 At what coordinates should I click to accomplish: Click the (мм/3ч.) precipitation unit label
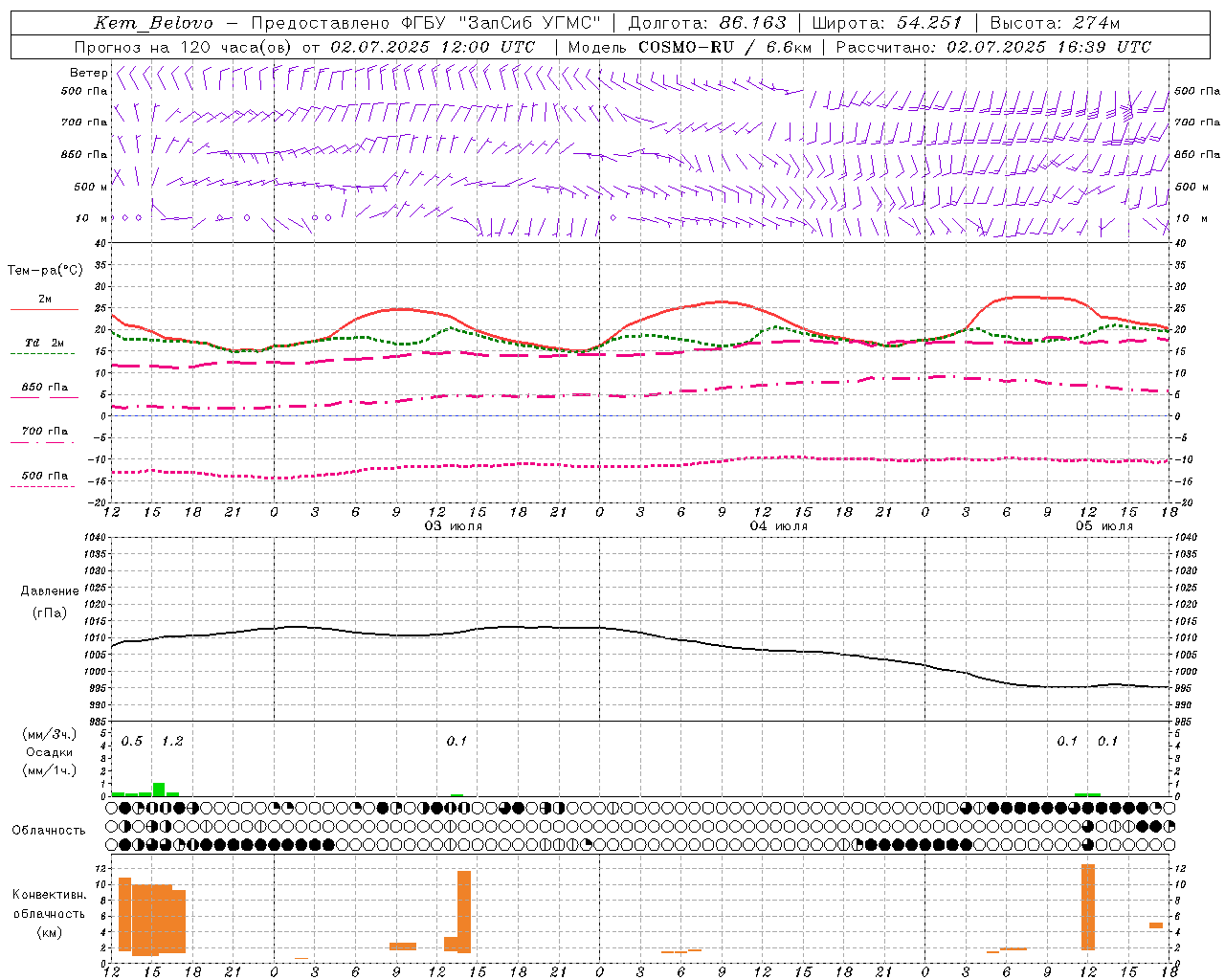[x=49, y=734]
